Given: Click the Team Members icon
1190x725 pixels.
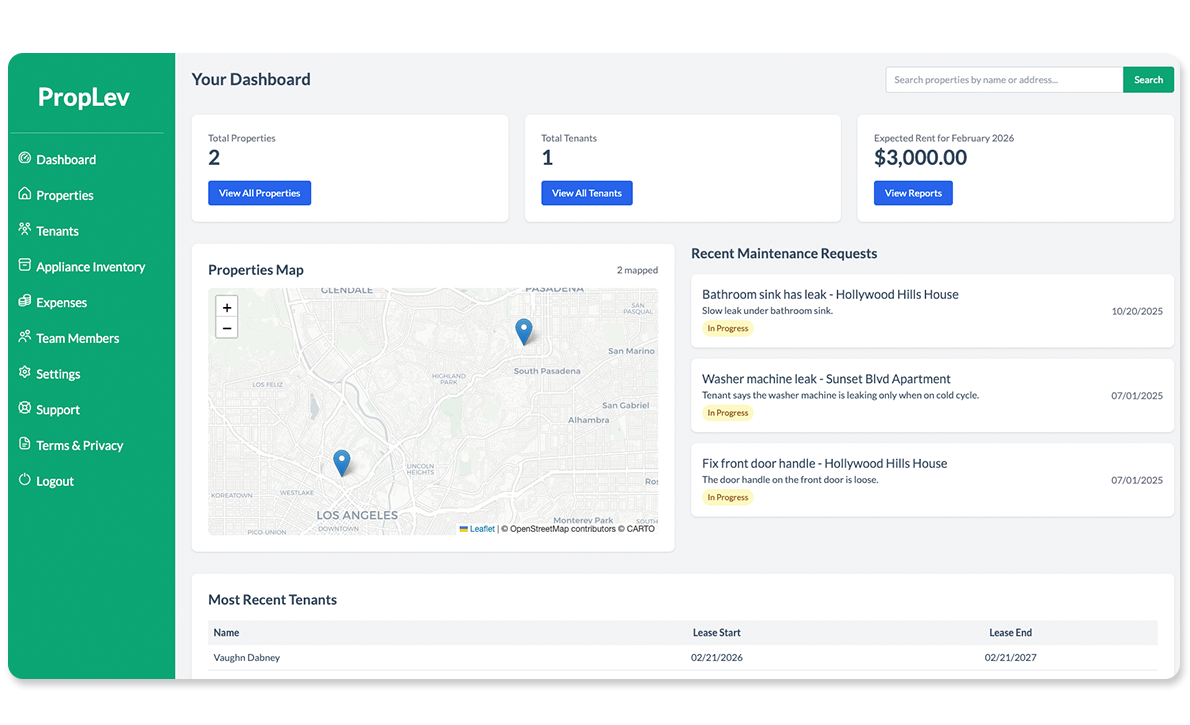Looking at the screenshot, I should click(x=25, y=336).
